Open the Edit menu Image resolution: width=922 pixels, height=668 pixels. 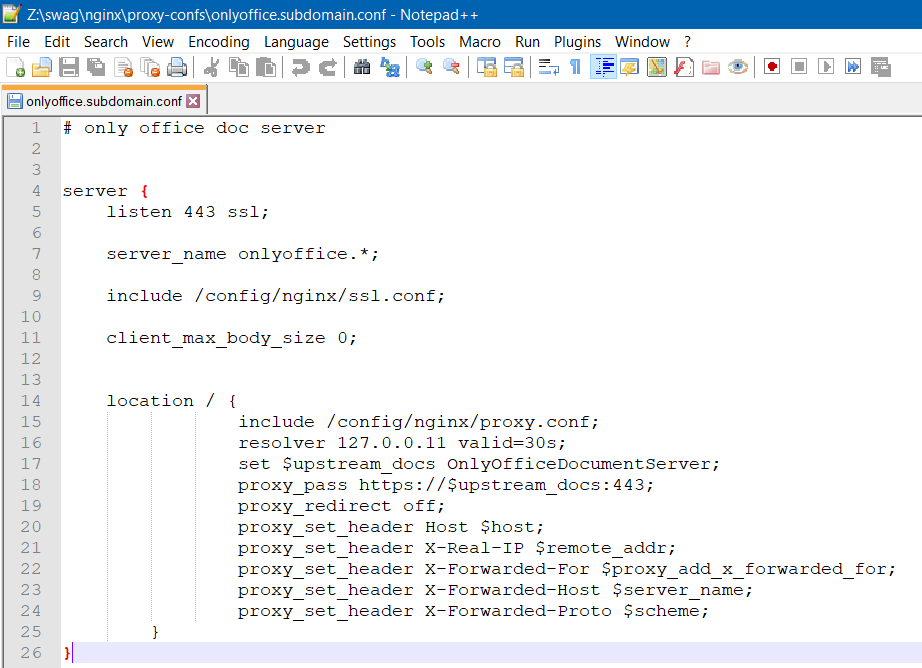(57, 42)
